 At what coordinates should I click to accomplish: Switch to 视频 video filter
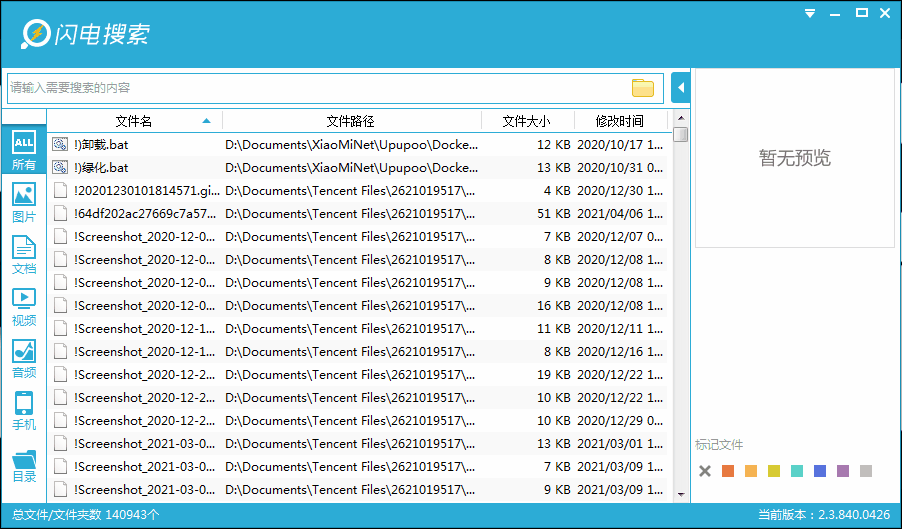click(24, 306)
